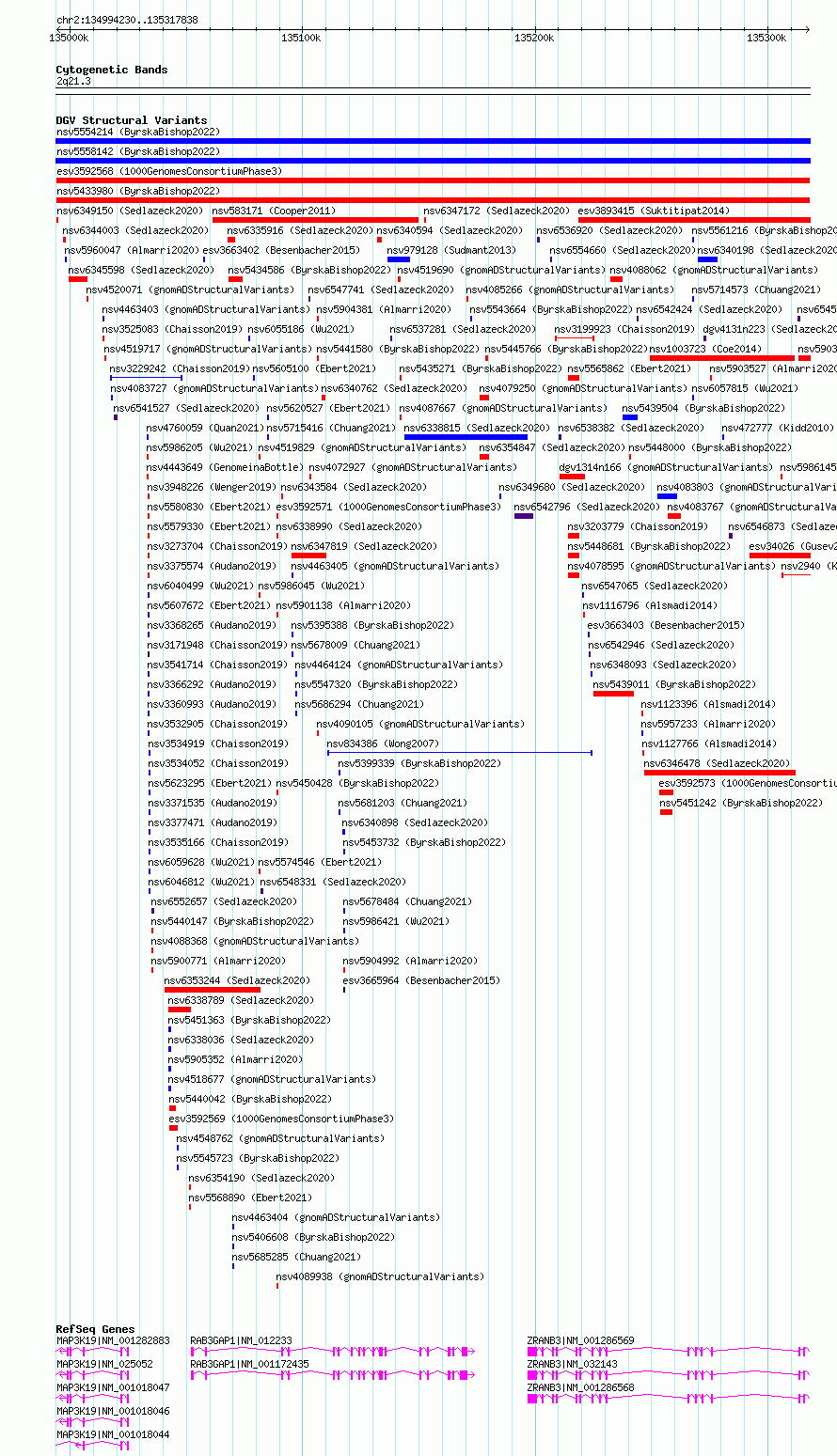Click the ZRANB3|NM_001286568 gene label
The width and height of the screenshot is (837, 1456).
tap(580, 1387)
